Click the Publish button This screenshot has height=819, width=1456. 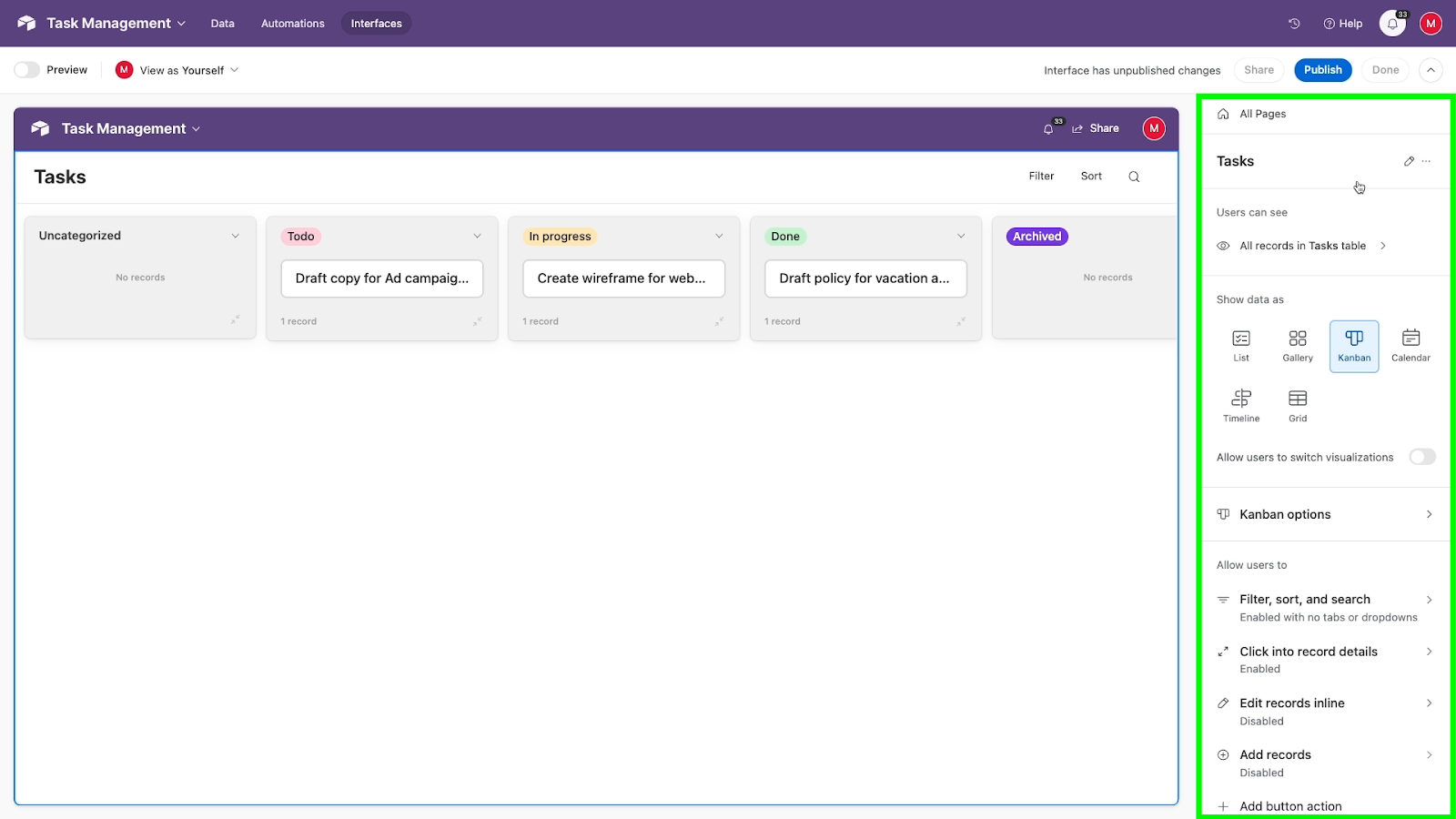[1323, 70]
